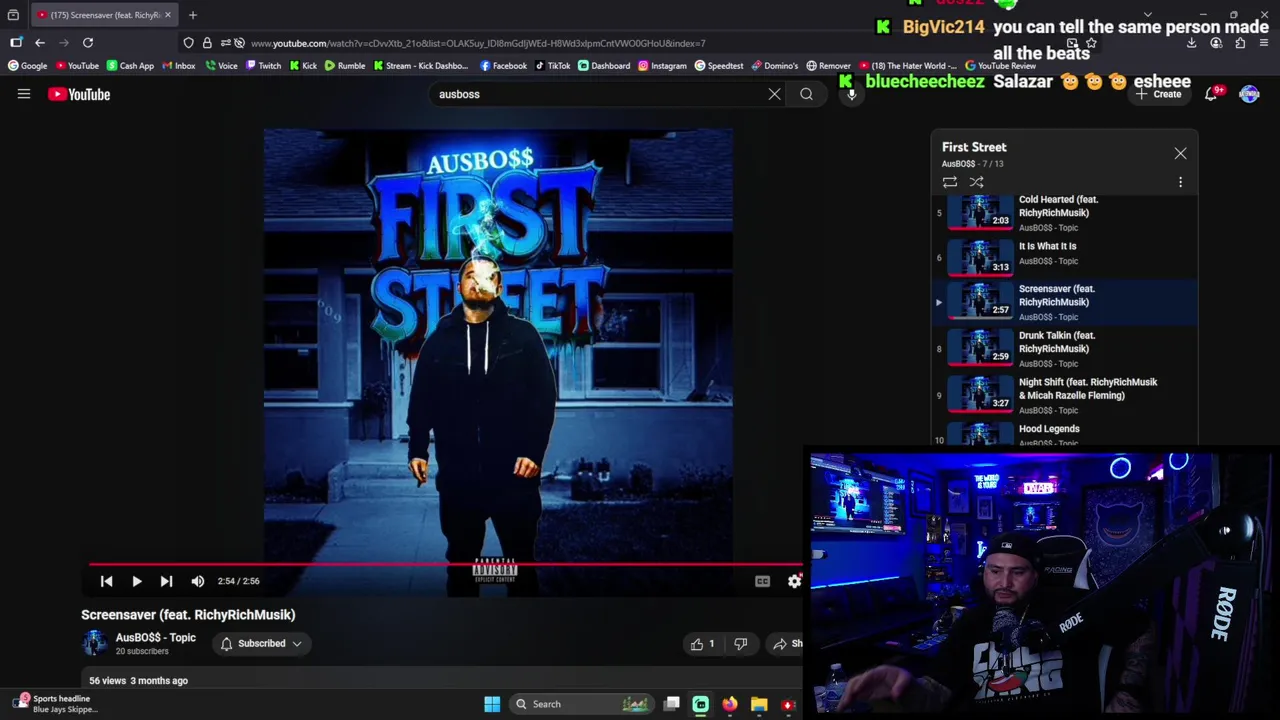Skip to the previous track in player
The image size is (1280, 720).
[106, 581]
